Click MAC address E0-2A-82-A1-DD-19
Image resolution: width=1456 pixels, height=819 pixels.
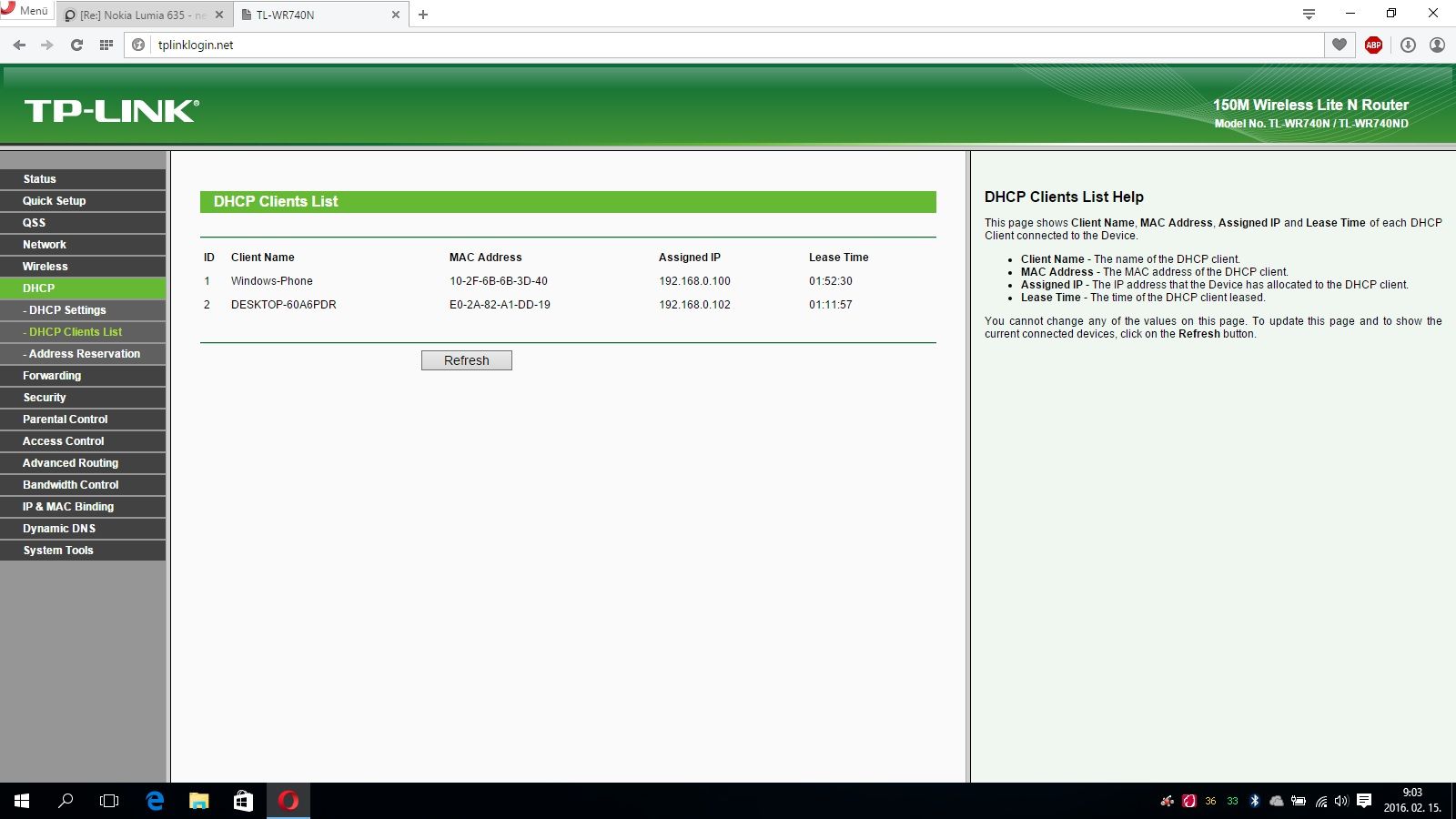pyautogui.click(x=500, y=305)
